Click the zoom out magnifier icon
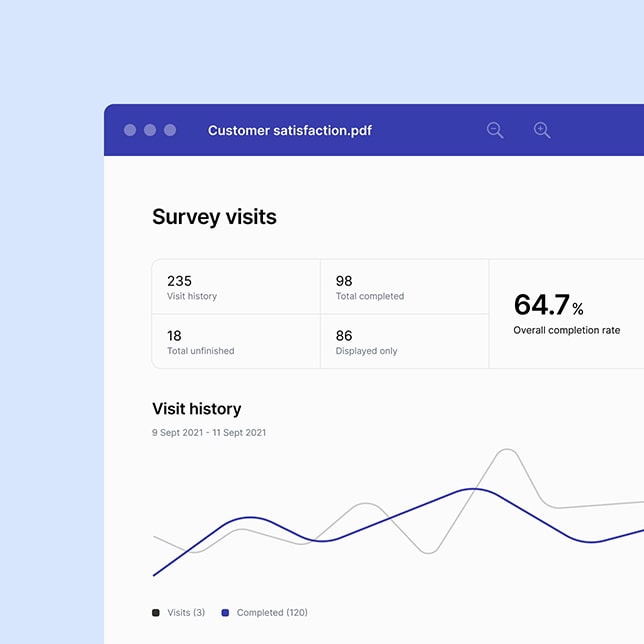Viewport: 644px width, 644px height. tap(494, 130)
